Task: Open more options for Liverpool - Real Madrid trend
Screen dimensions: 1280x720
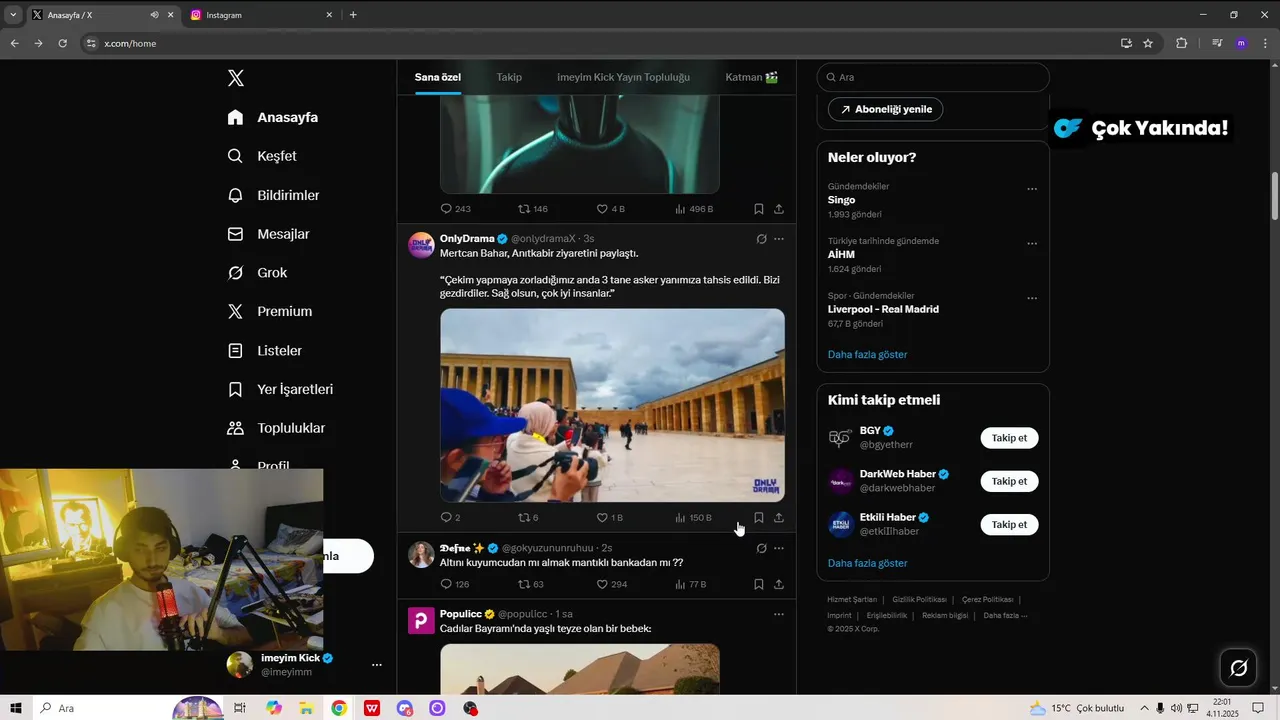Action: tap(1032, 298)
